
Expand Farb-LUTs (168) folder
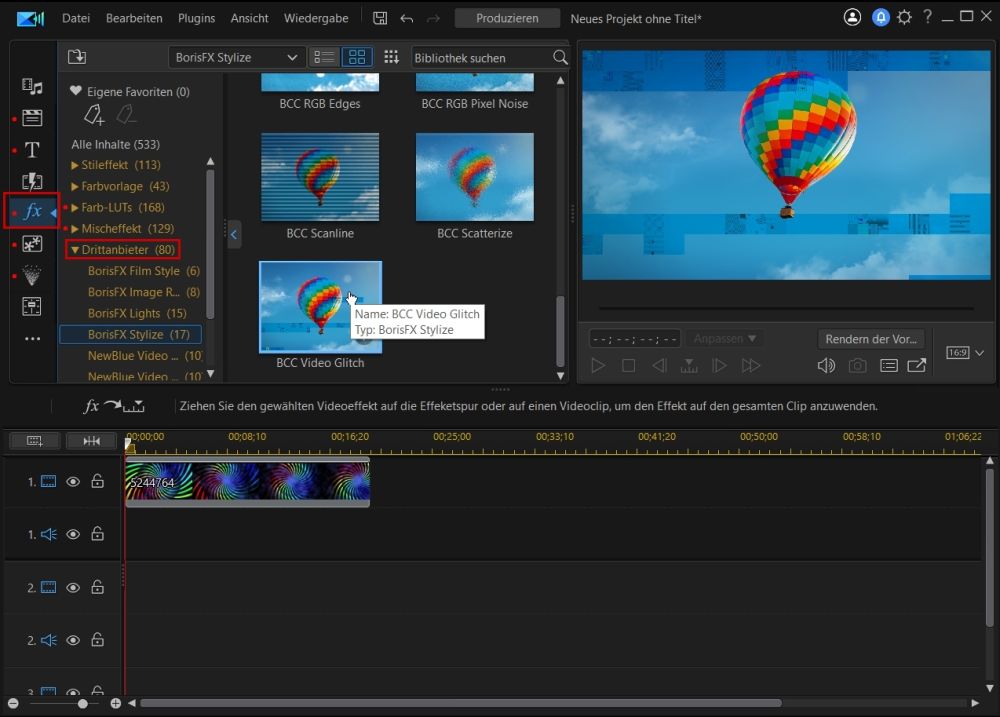tap(75, 207)
